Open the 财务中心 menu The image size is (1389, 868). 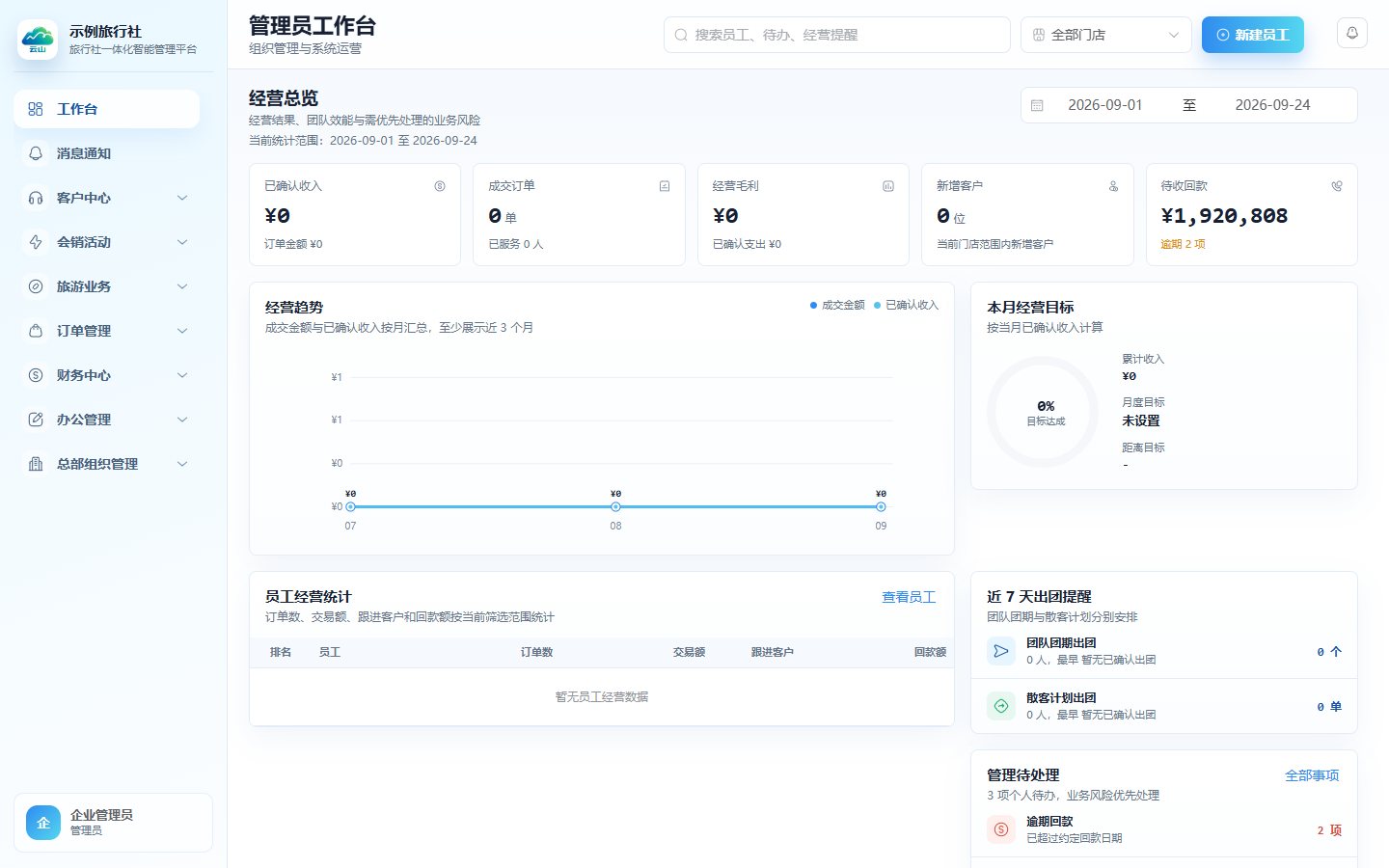[107, 375]
